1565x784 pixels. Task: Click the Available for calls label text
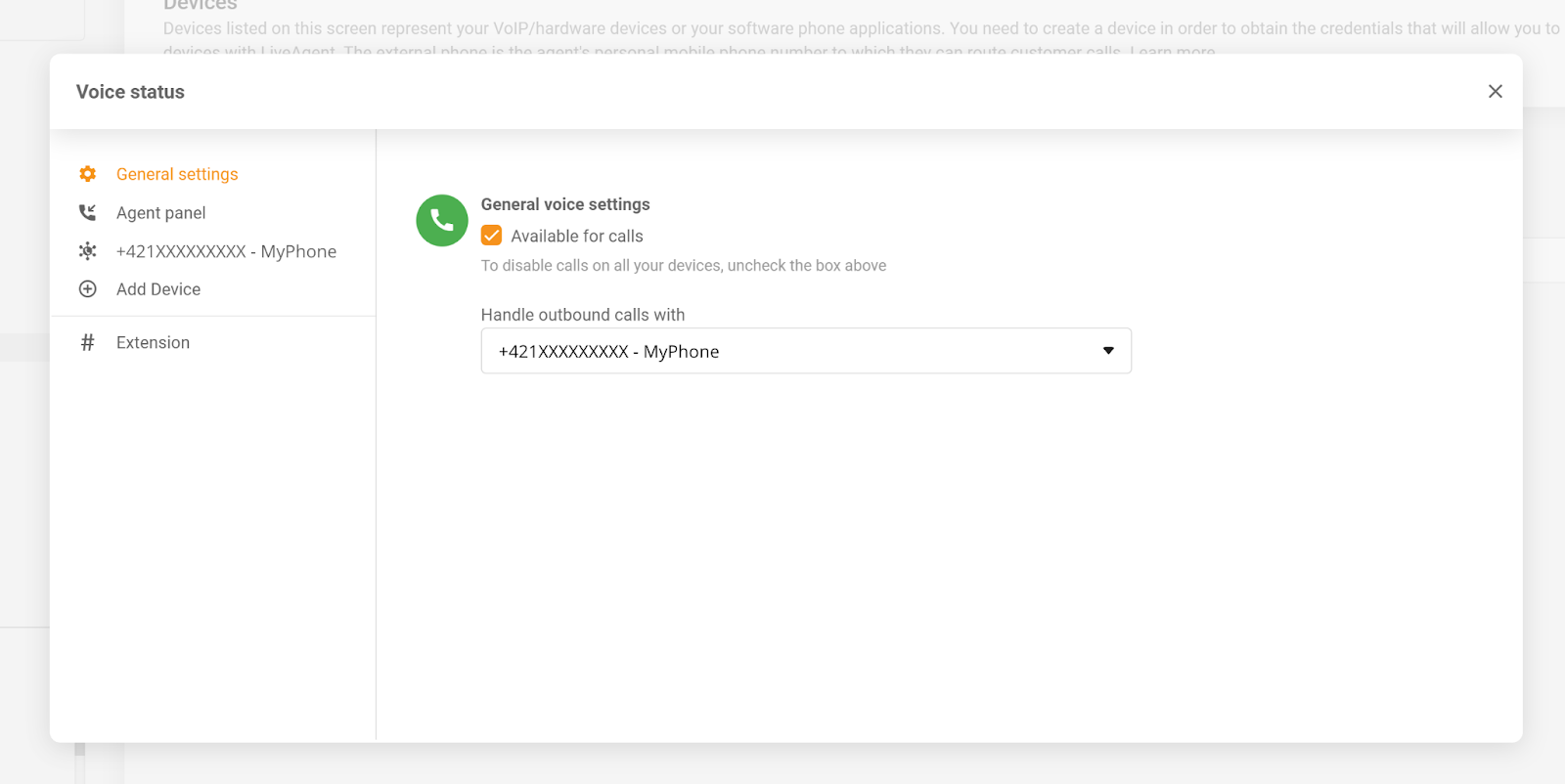[577, 237]
